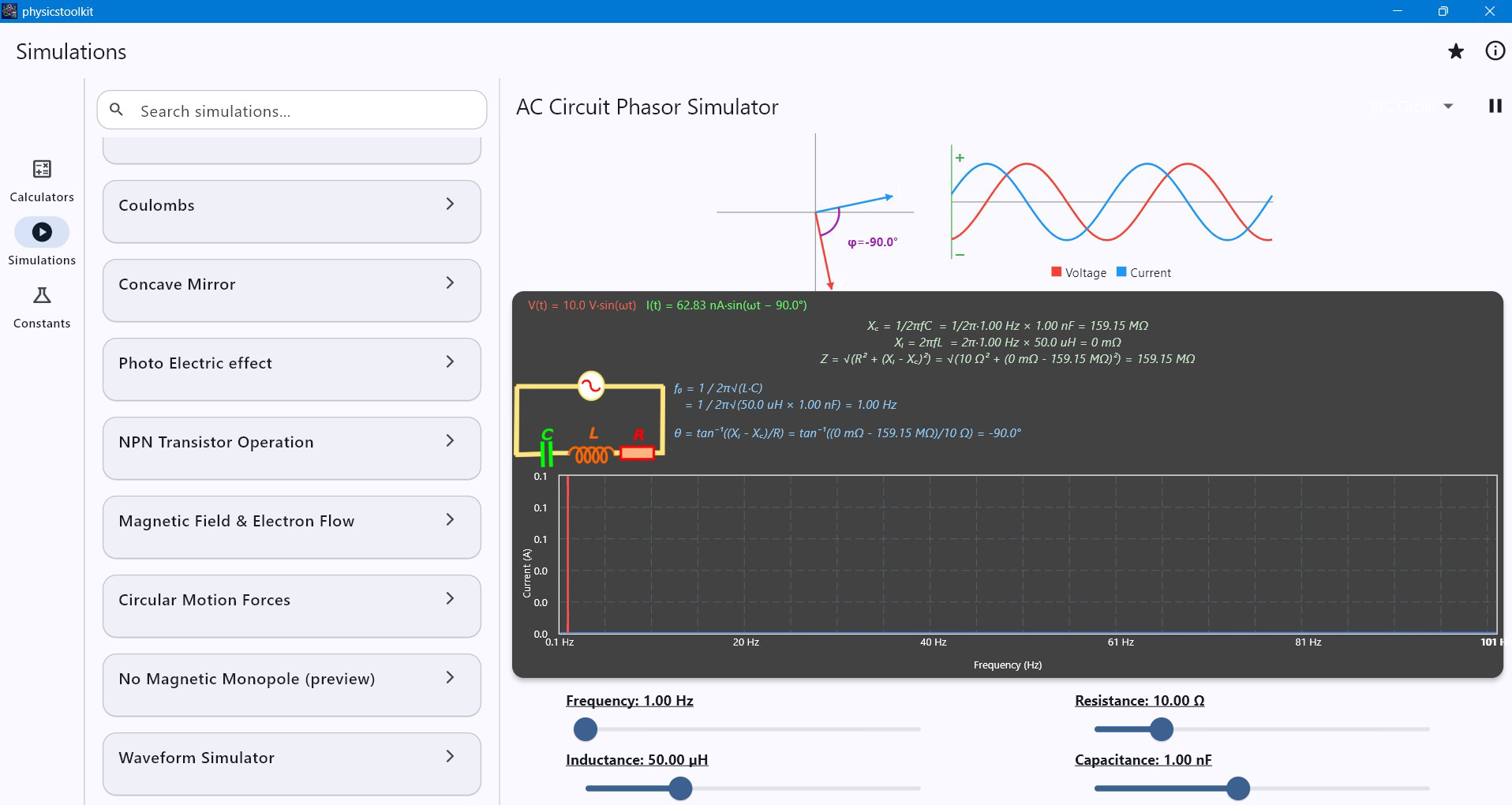Viewport: 1512px width, 805px height.
Task: Open the Coulombs simulation
Action: [x=292, y=212]
